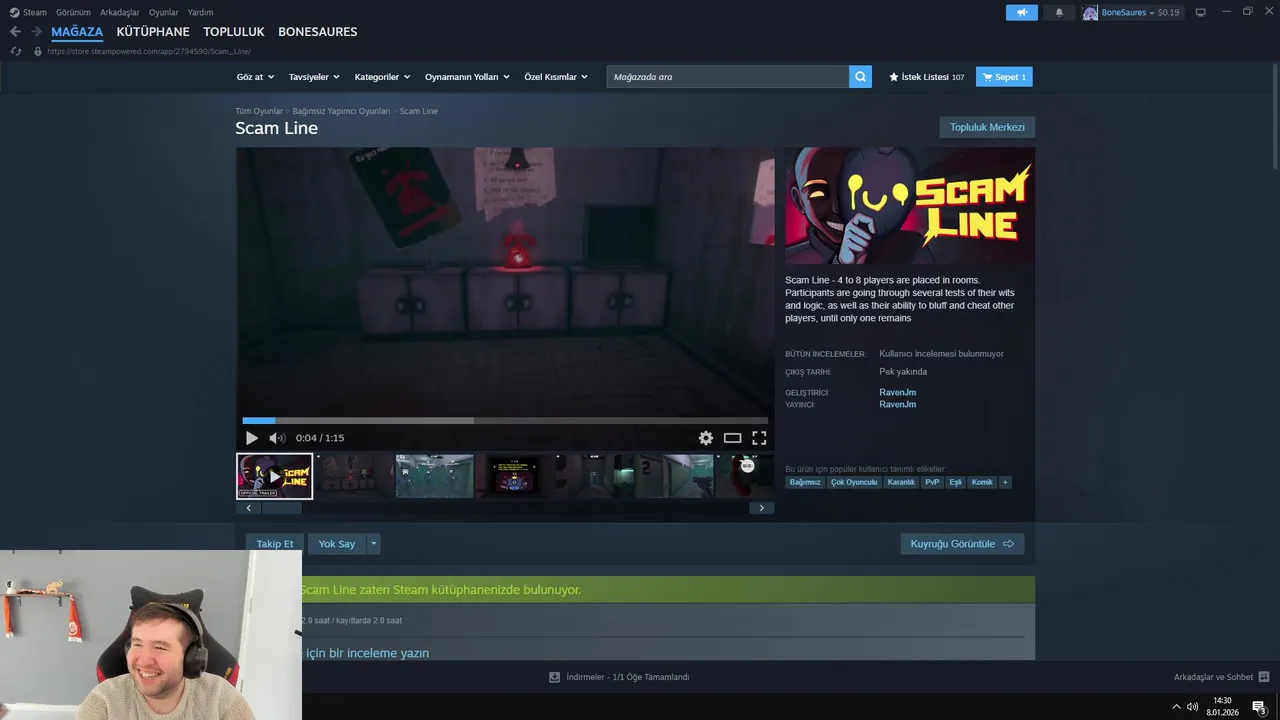Seek on the video progress bar
Screen dimensions: 1280x720
click(505, 421)
